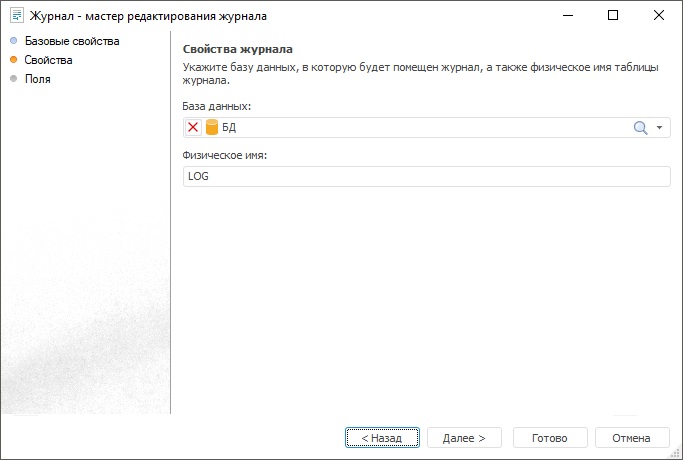
Task: Go to Базовые свойства step
Action: 71,41
